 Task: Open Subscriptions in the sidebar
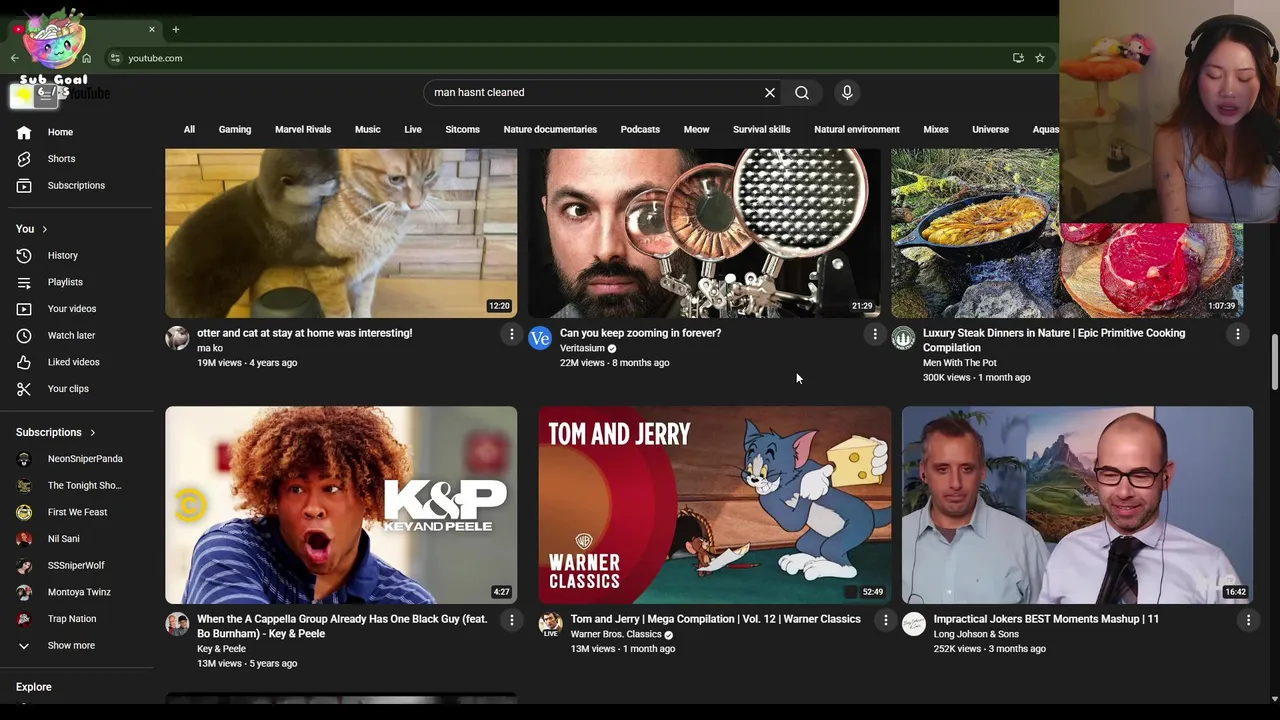76,185
